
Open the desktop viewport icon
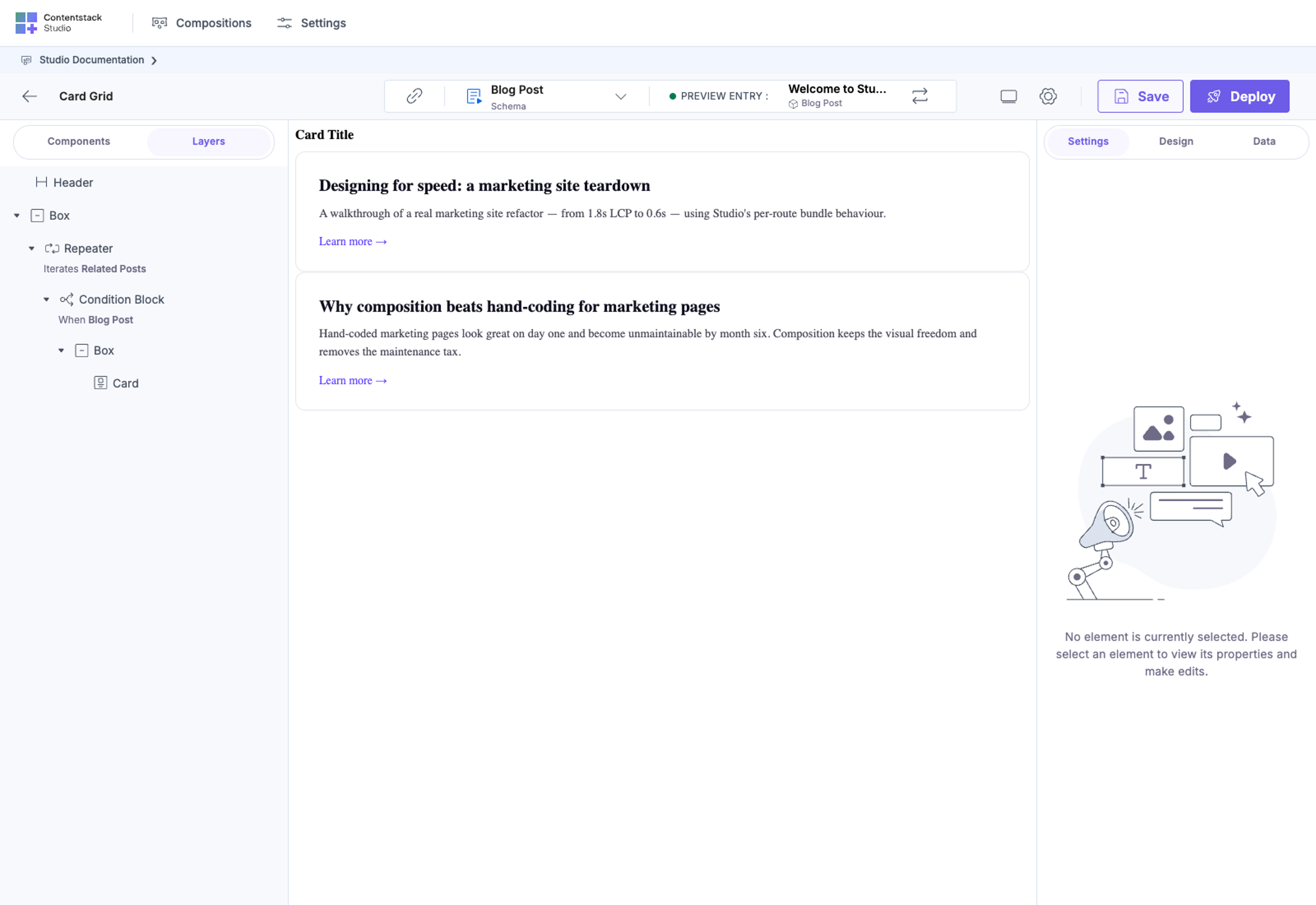[x=1008, y=96]
